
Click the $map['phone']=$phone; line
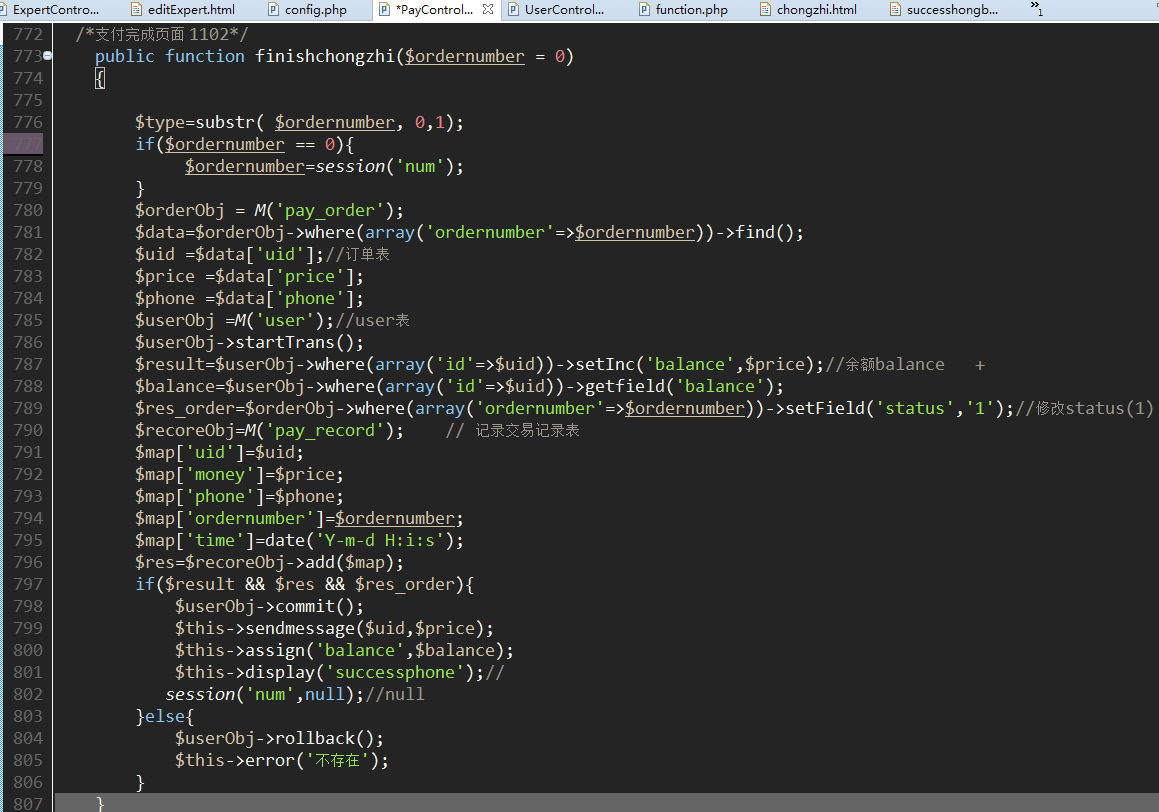[x=239, y=497]
